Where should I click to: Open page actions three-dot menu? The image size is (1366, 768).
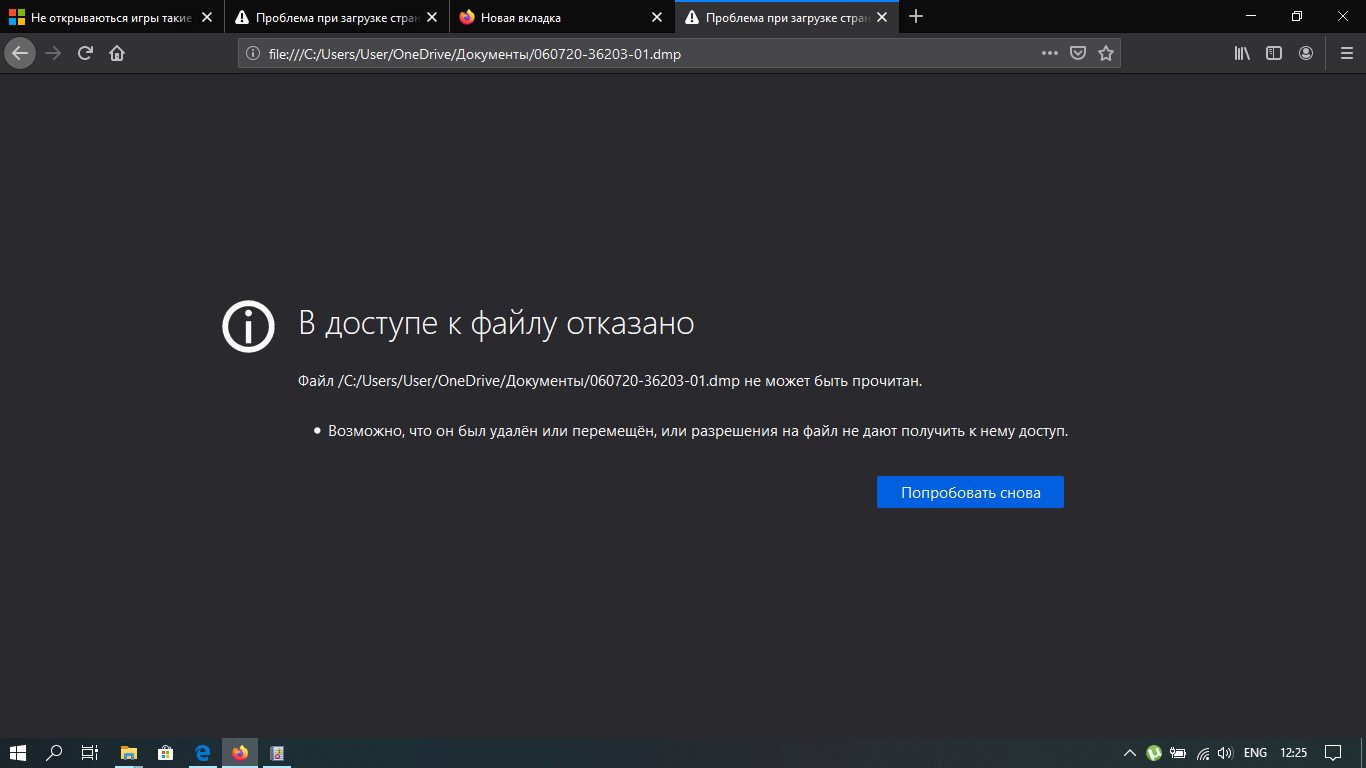[x=1049, y=53]
